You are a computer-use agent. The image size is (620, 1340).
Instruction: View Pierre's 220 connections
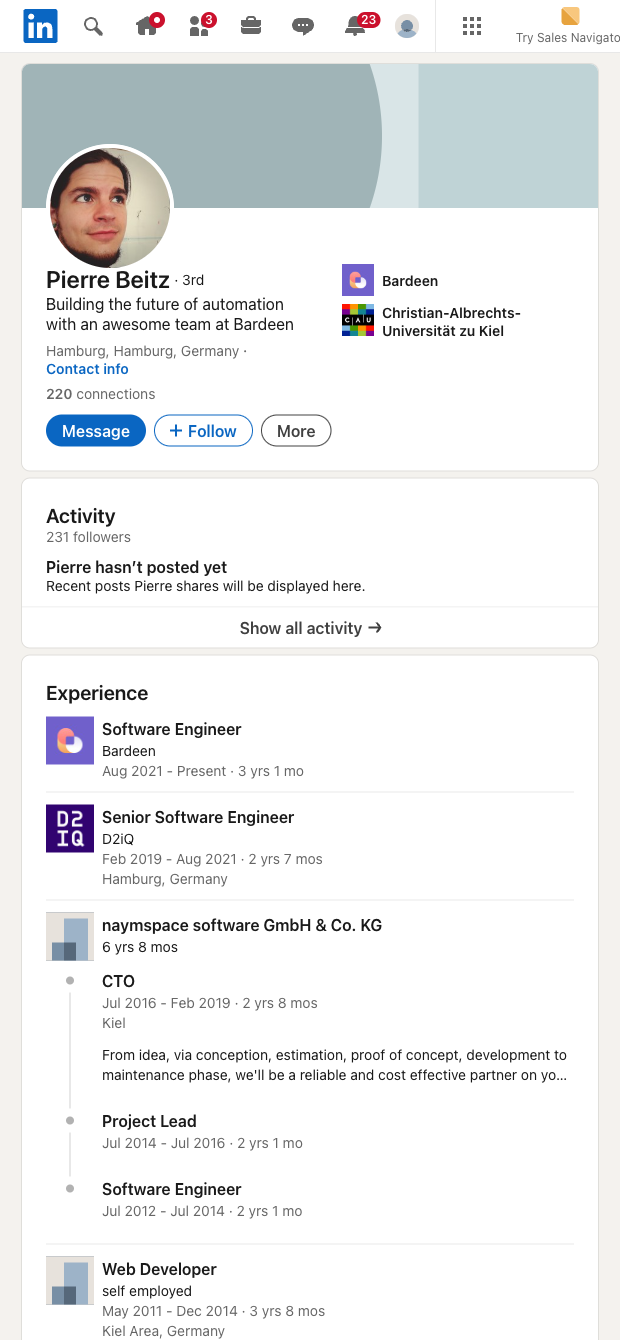pos(100,394)
